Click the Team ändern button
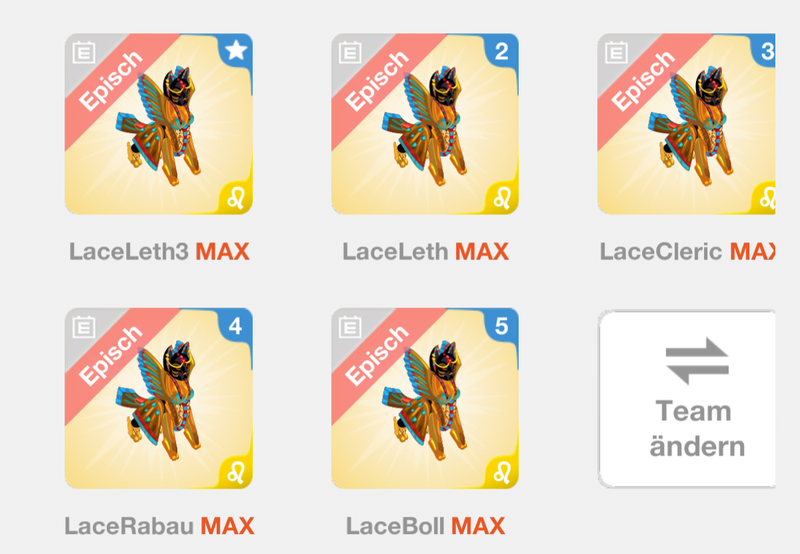 [687, 398]
